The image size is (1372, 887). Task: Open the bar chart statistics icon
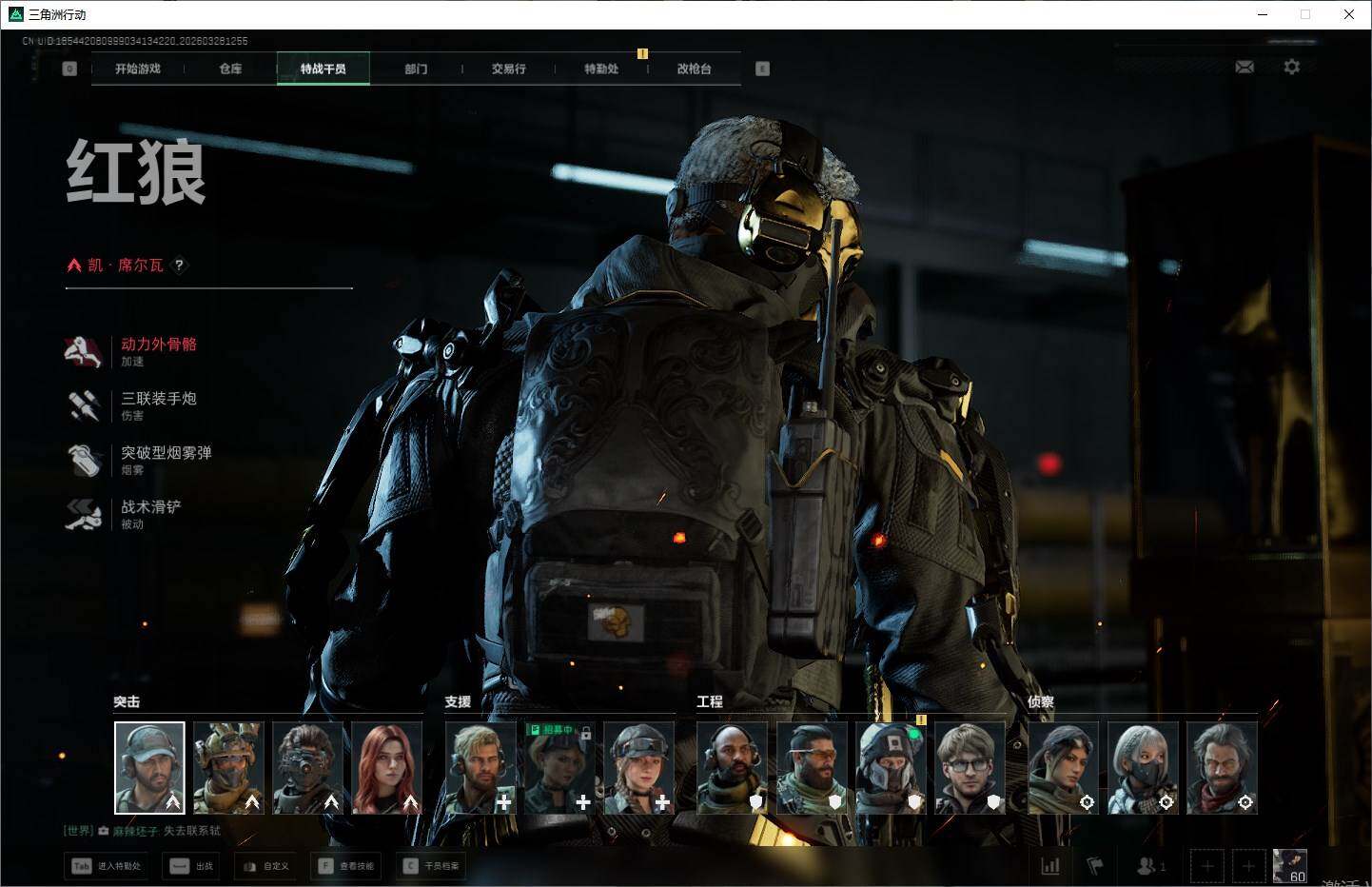click(1050, 866)
